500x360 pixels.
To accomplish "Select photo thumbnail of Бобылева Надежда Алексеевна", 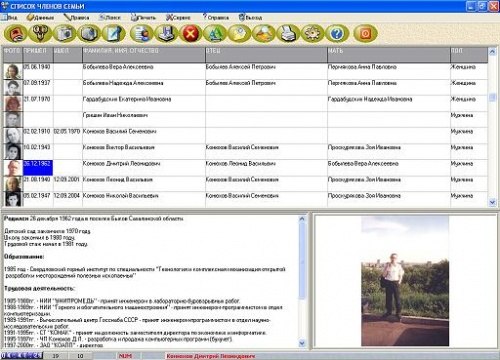I will (13, 87).
